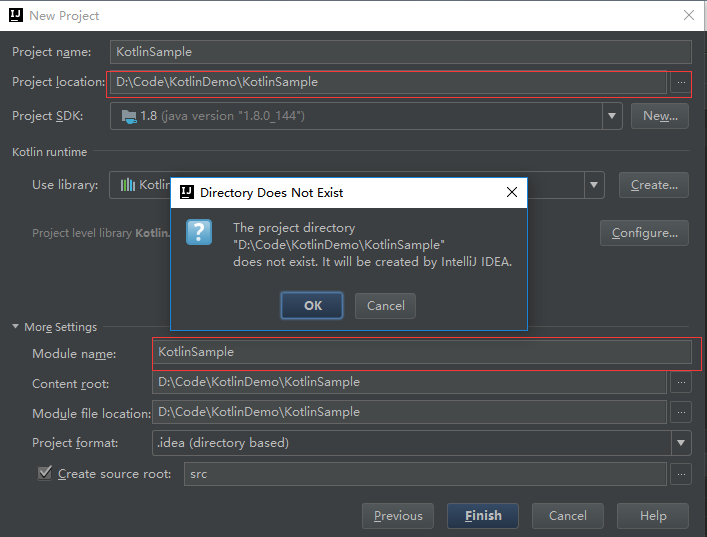Screen dimensions: 707x537
Task: Edit the Project name field
Action: click(x=401, y=52)
